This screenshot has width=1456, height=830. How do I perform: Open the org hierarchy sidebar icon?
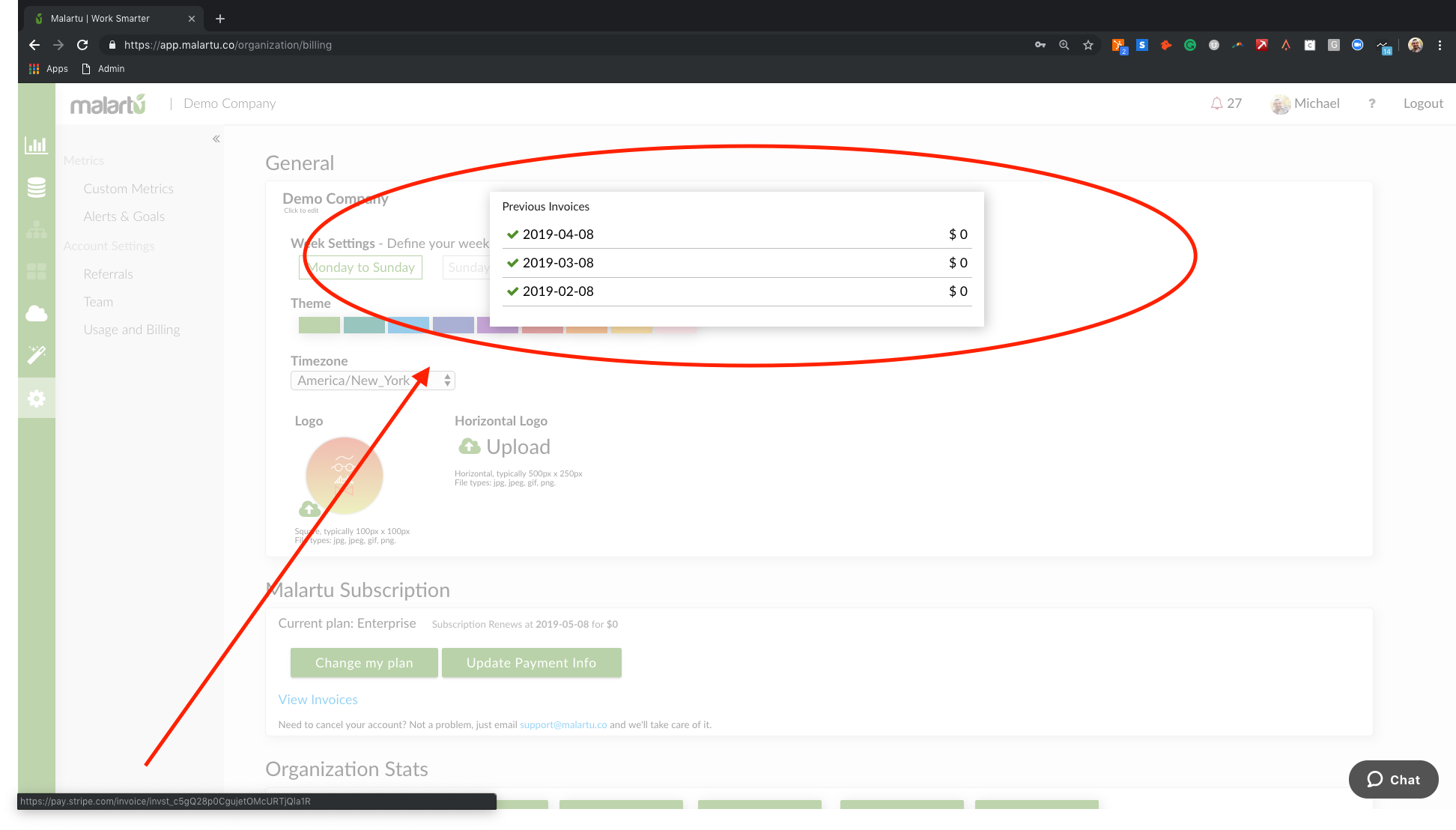coord(36,229)
